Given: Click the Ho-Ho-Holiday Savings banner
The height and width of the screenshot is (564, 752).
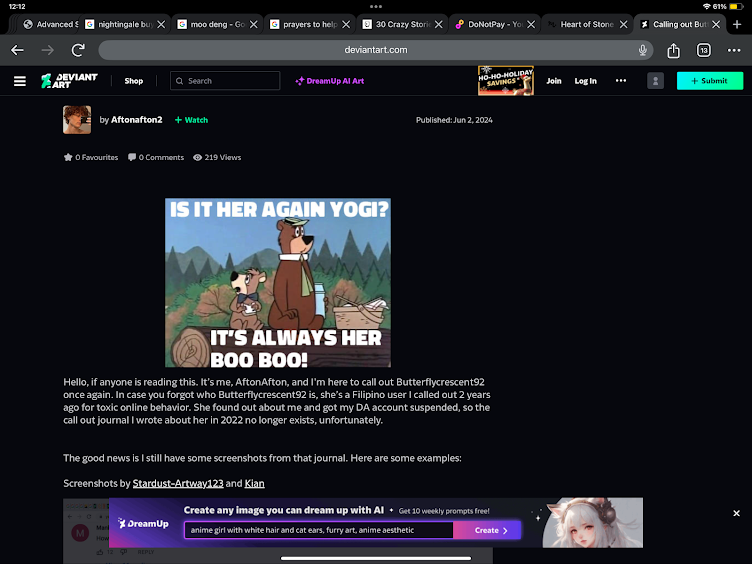Looking at the screenshot, I should (x=505, y=81).
